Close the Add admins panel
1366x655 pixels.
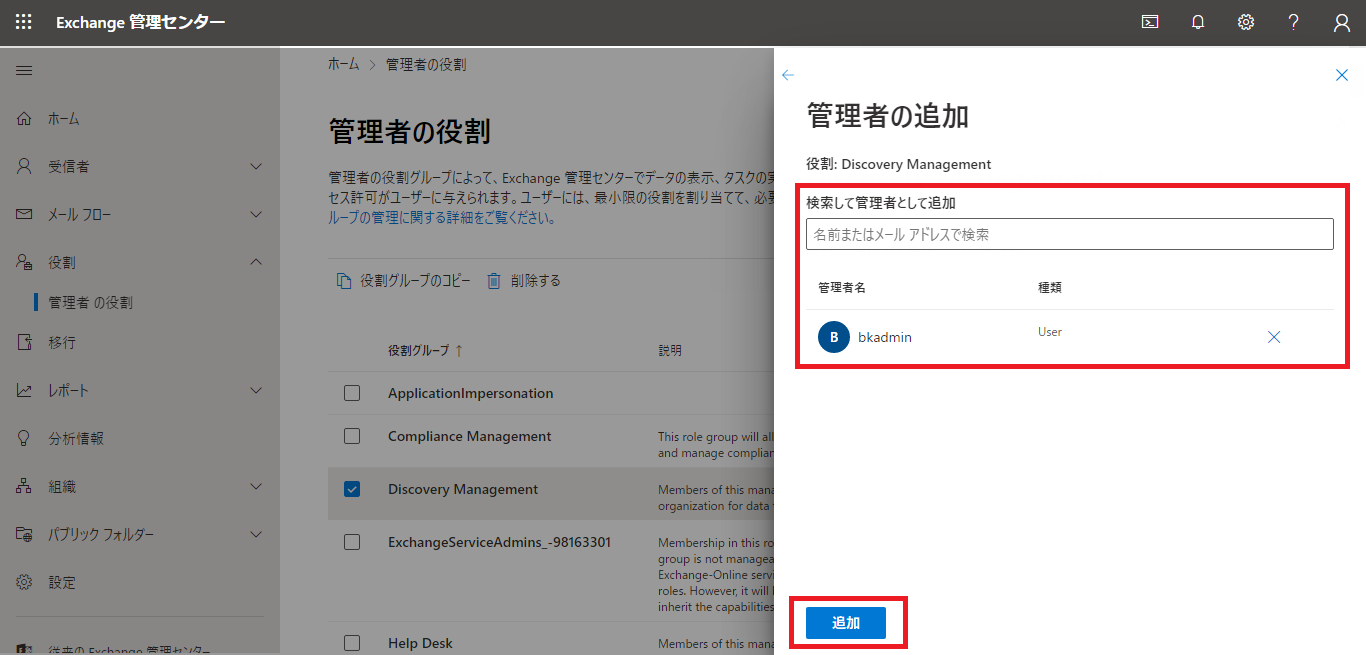point(1342,75)
